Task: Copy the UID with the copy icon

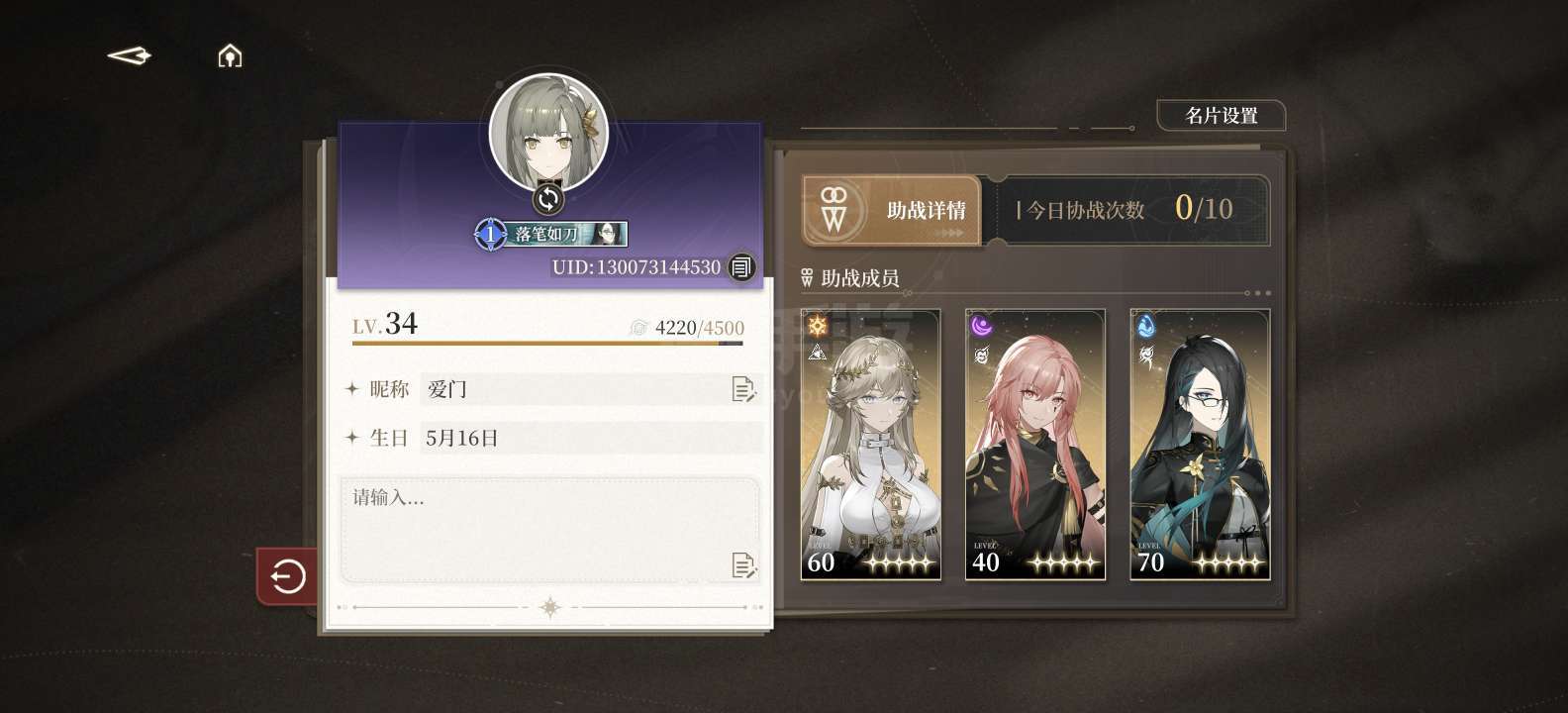Action: [741, 266]
